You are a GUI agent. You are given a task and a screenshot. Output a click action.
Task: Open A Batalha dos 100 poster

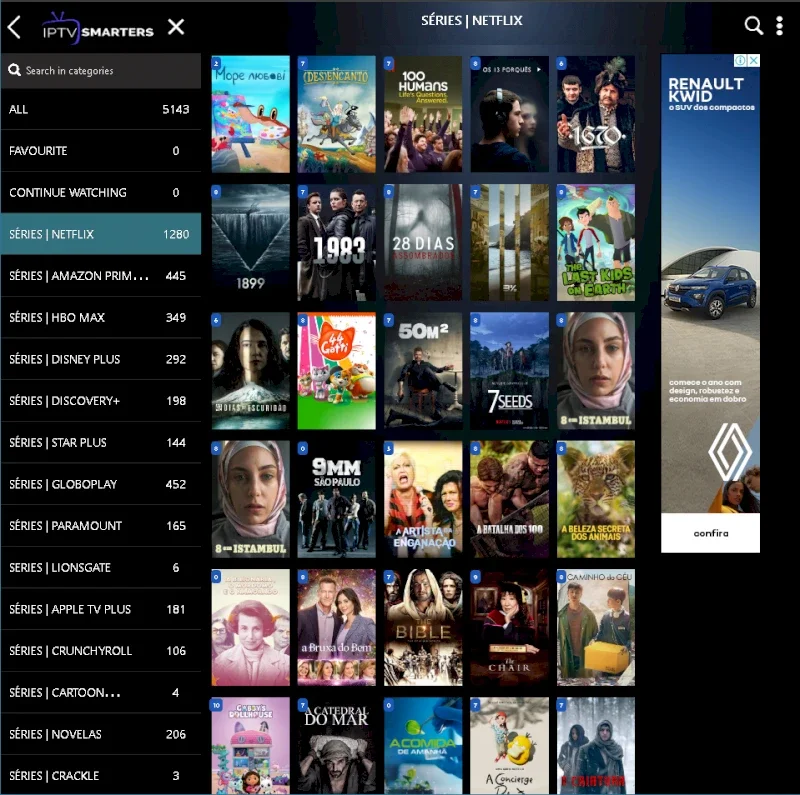pos(509,499)
